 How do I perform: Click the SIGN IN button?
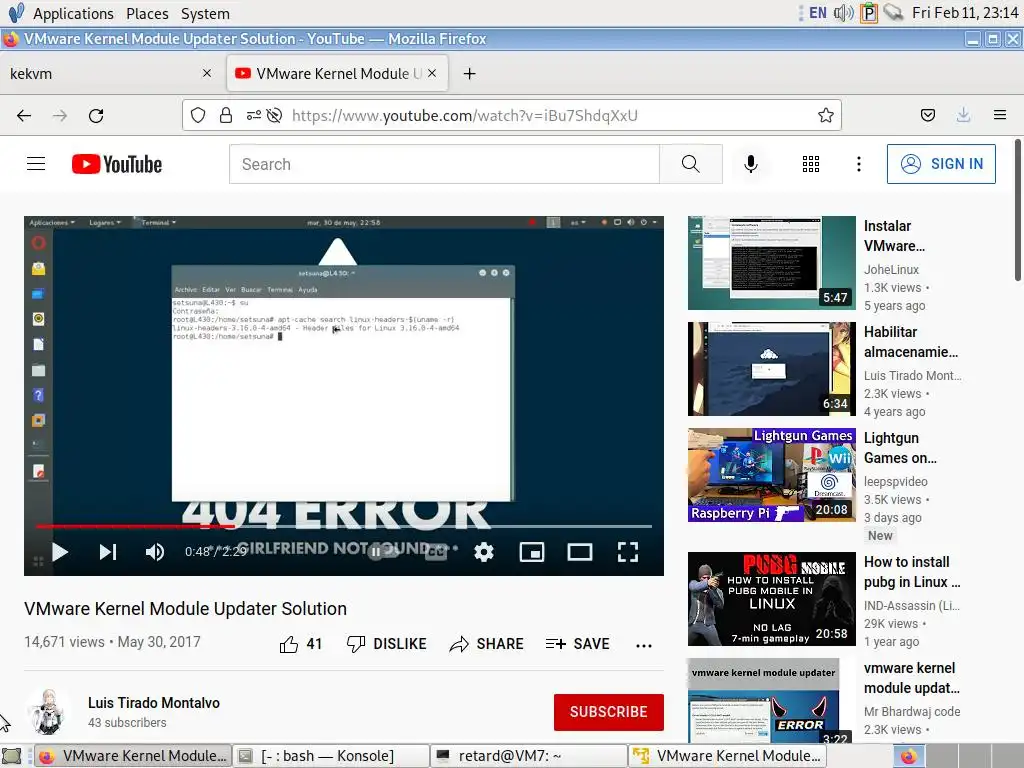tap(941, 164)
